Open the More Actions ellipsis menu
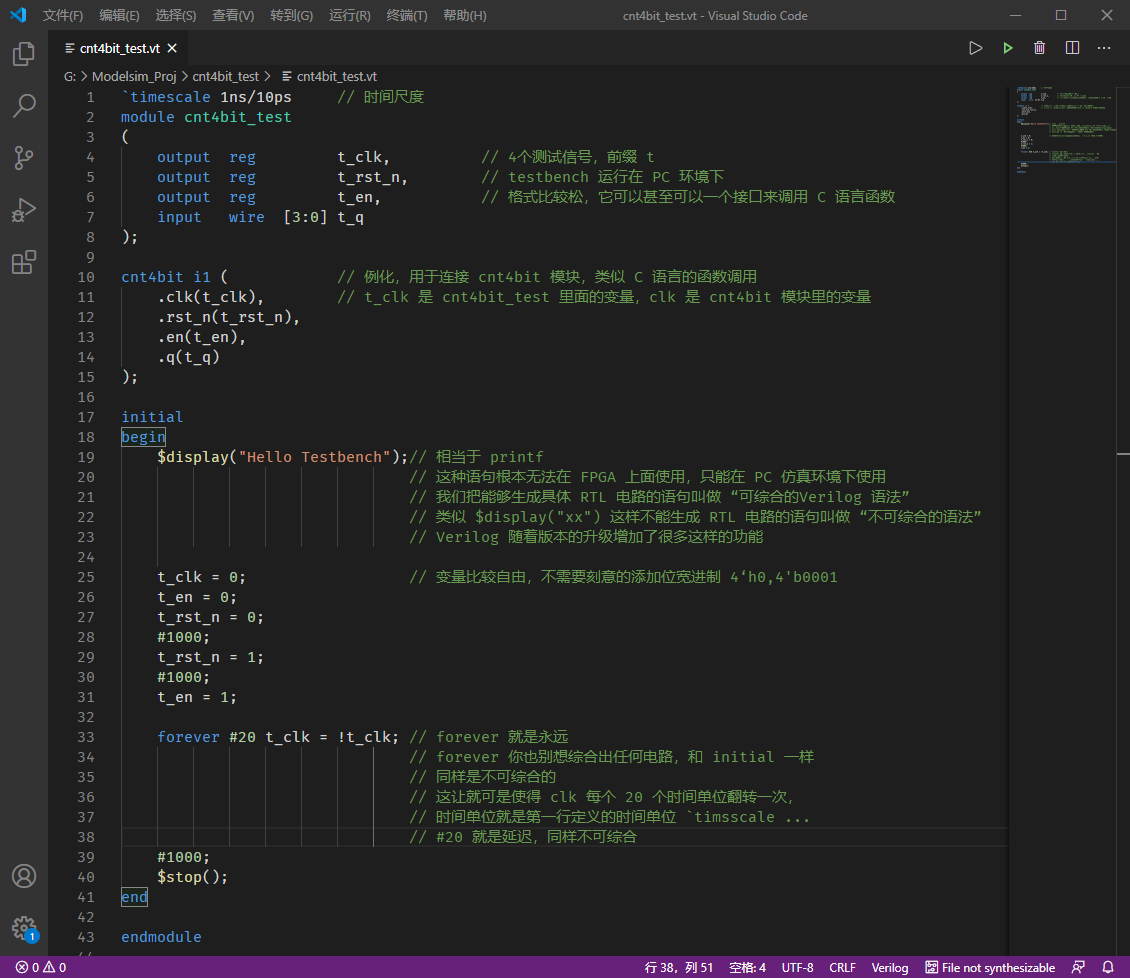 1104,48
